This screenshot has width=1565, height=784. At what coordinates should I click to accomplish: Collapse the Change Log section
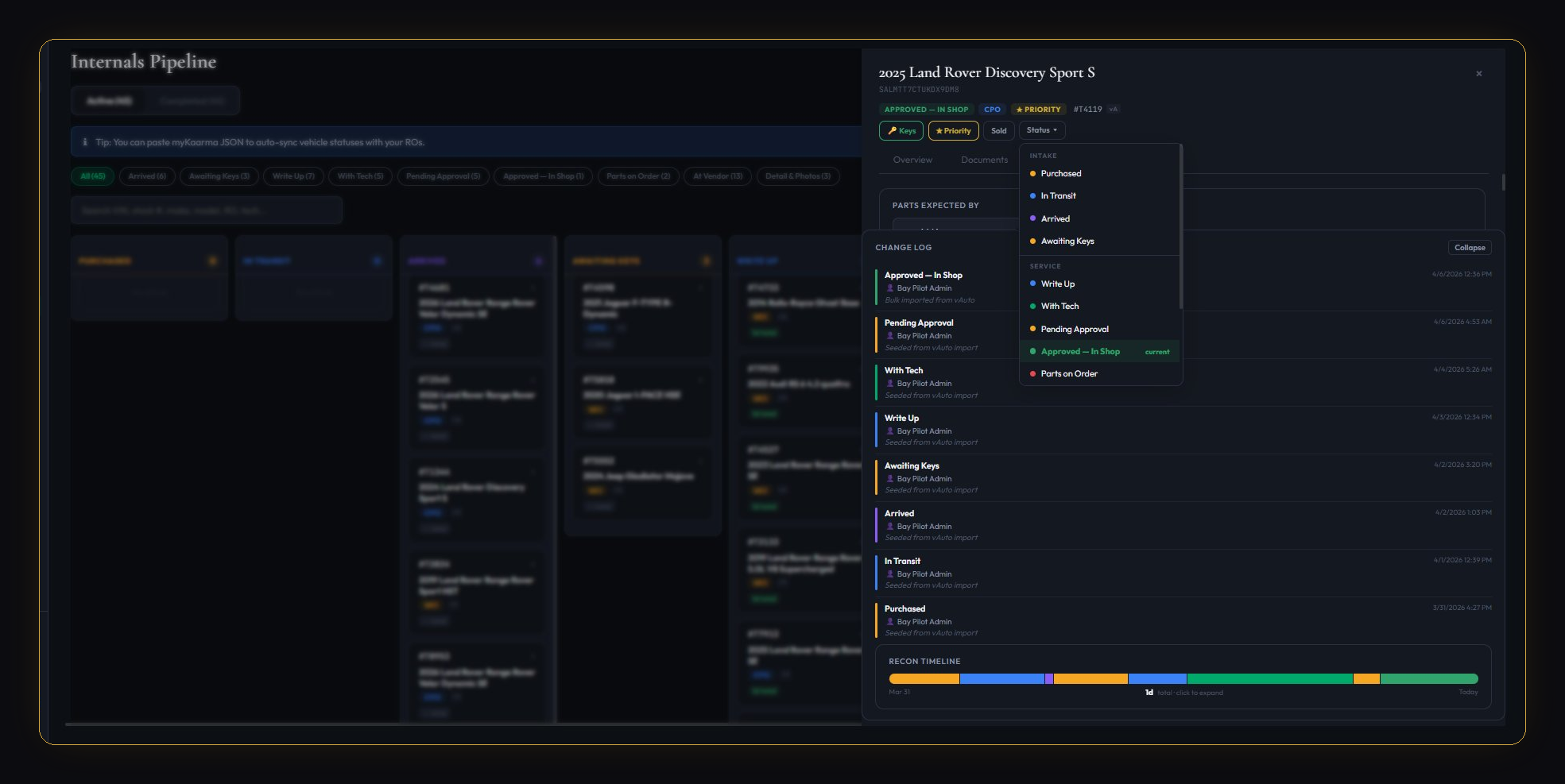pyautogui.click(x=1469, y=248)
